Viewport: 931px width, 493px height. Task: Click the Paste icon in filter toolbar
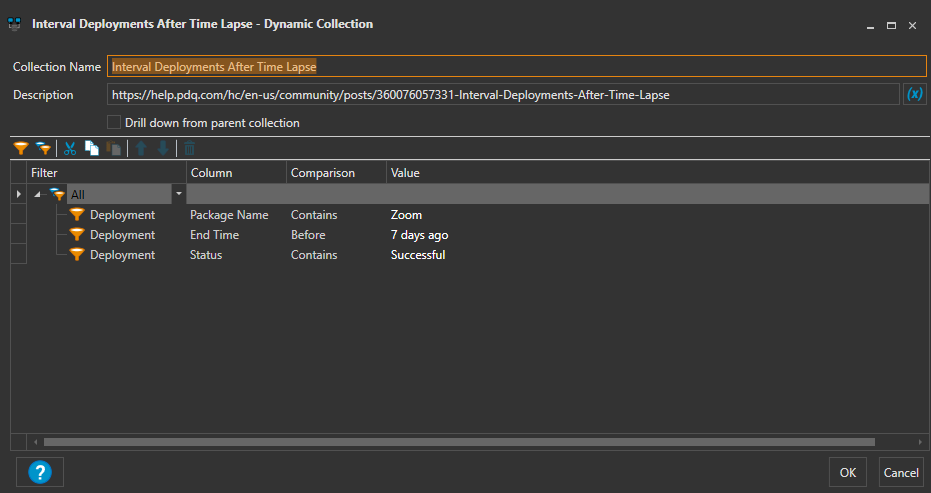(113, 148)
